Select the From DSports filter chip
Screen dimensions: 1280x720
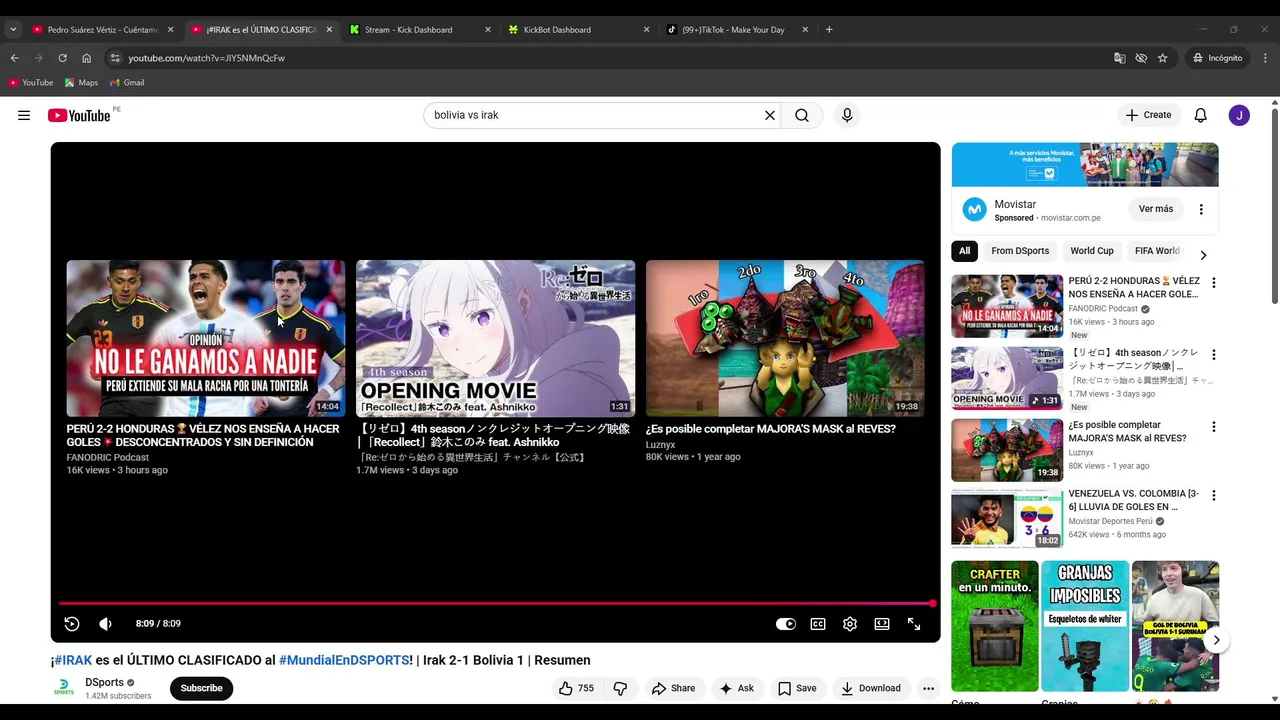(1020, 251)
